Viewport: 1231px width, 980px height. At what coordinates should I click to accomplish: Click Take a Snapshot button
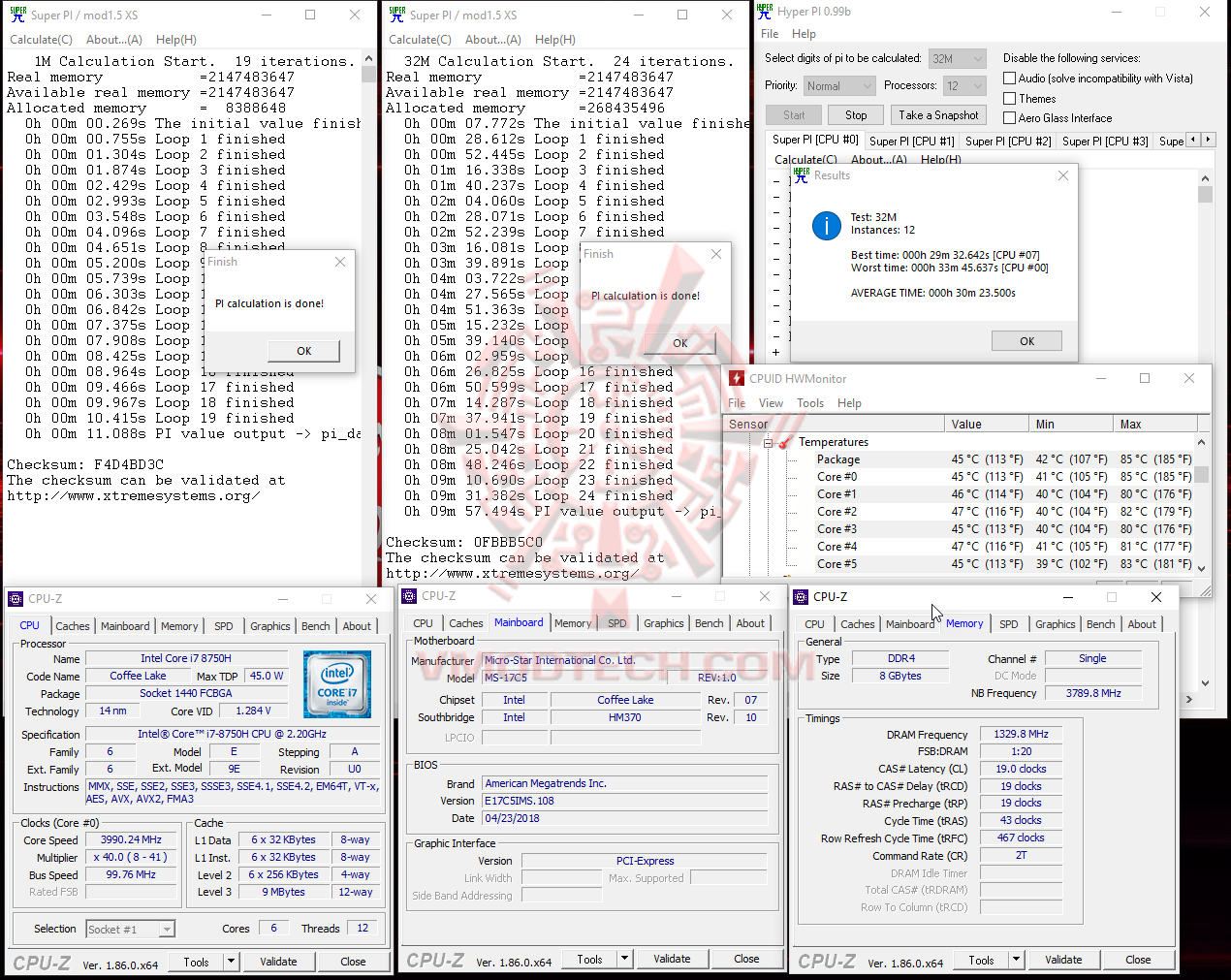pos(938,115)
